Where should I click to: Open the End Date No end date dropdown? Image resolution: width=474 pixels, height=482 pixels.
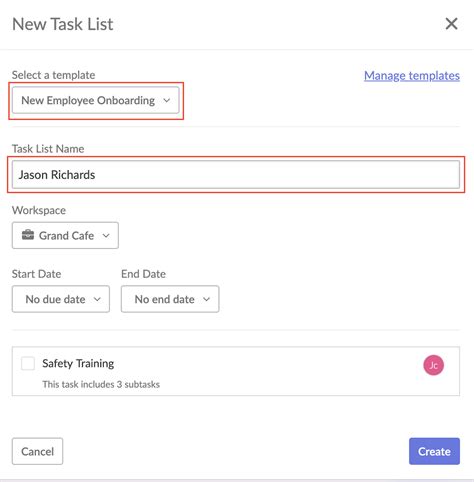170,299
